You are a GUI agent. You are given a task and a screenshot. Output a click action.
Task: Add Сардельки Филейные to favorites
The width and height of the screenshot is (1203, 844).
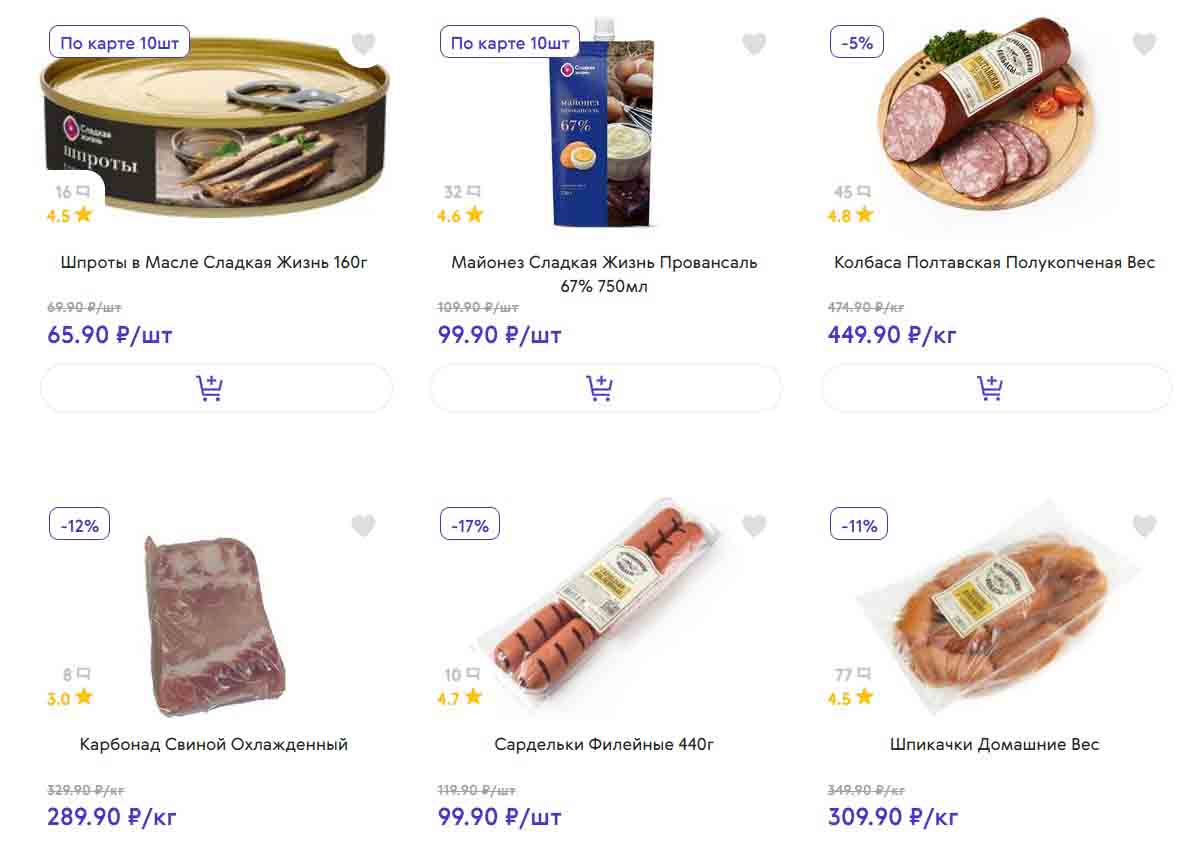coord(754,526)
